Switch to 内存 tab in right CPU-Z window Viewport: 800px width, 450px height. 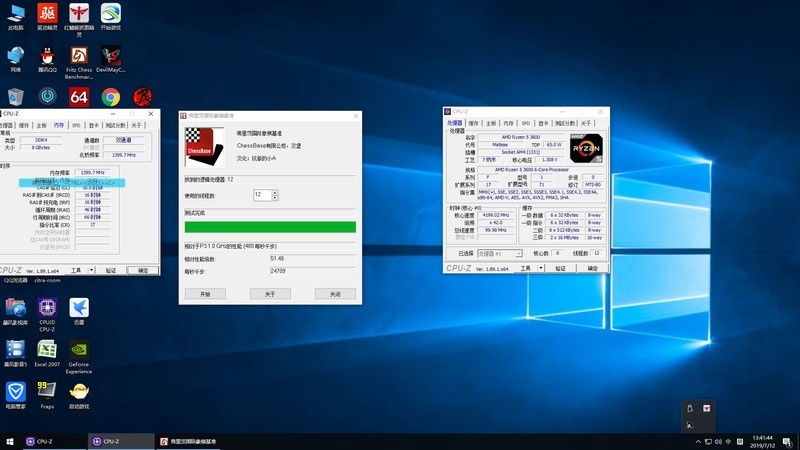pos(508,123)
